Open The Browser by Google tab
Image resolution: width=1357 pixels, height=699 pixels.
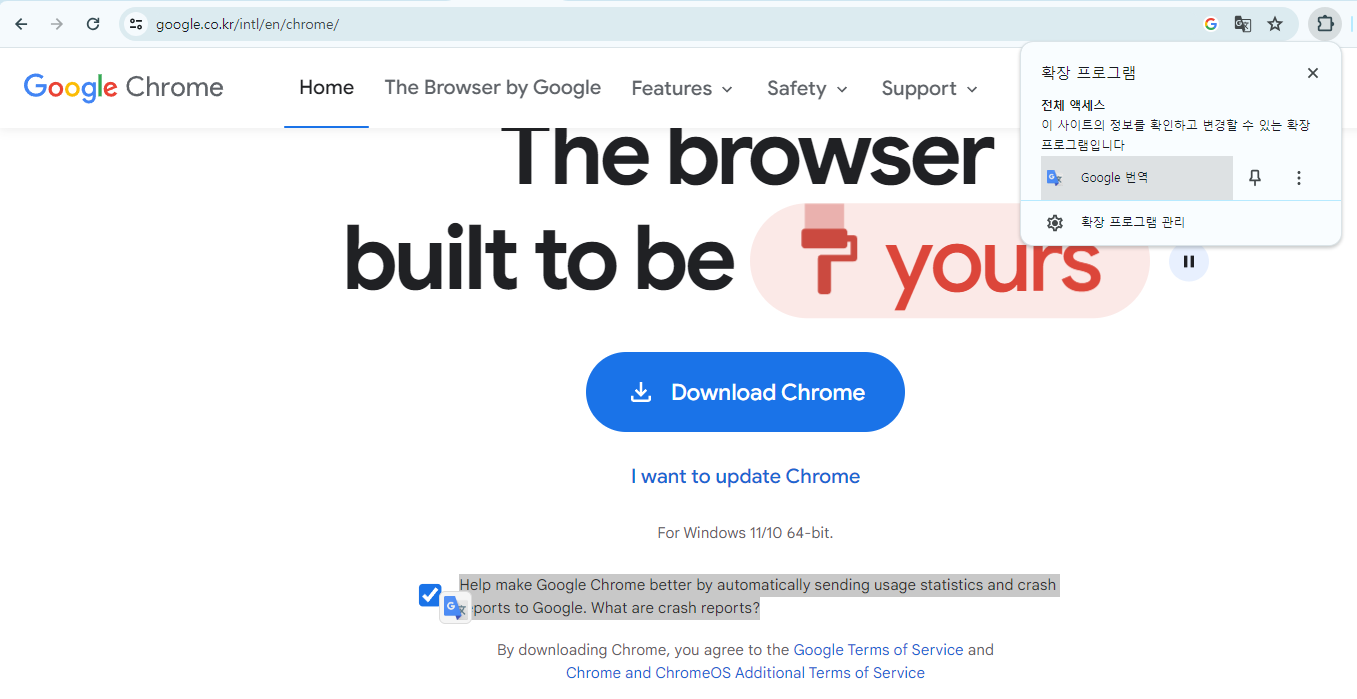point(493,87)
